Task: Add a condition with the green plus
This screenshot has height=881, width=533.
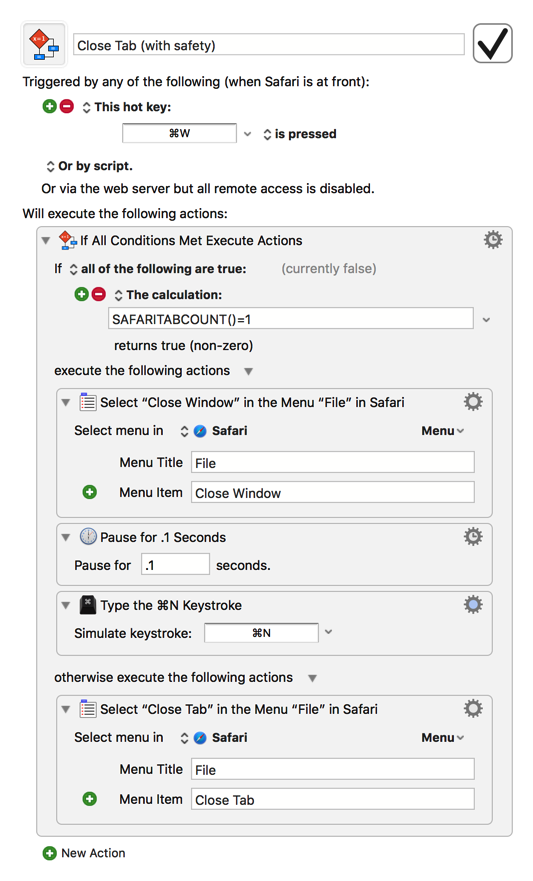Action: [81, 294]
